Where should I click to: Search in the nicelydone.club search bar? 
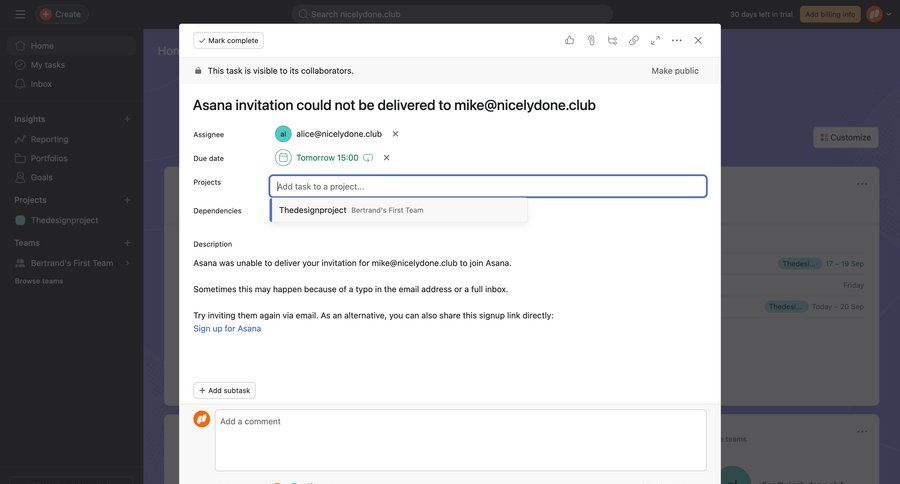tap(452, 14)
